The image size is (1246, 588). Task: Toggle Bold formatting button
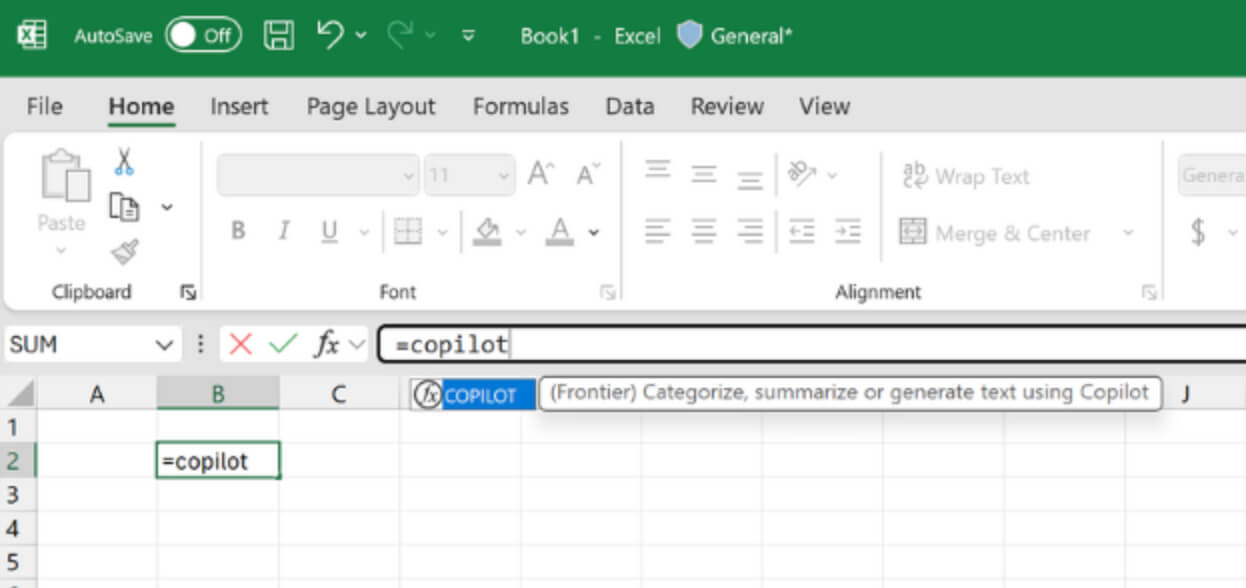point(238,232)
